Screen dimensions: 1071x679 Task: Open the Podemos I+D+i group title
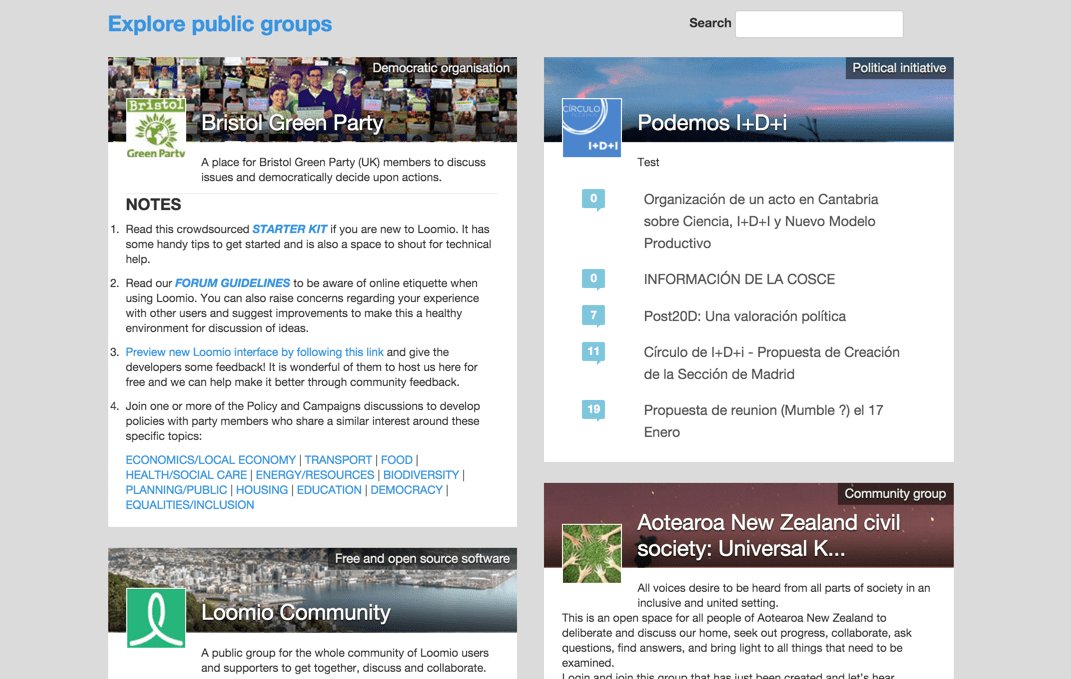tap(712, 123)
